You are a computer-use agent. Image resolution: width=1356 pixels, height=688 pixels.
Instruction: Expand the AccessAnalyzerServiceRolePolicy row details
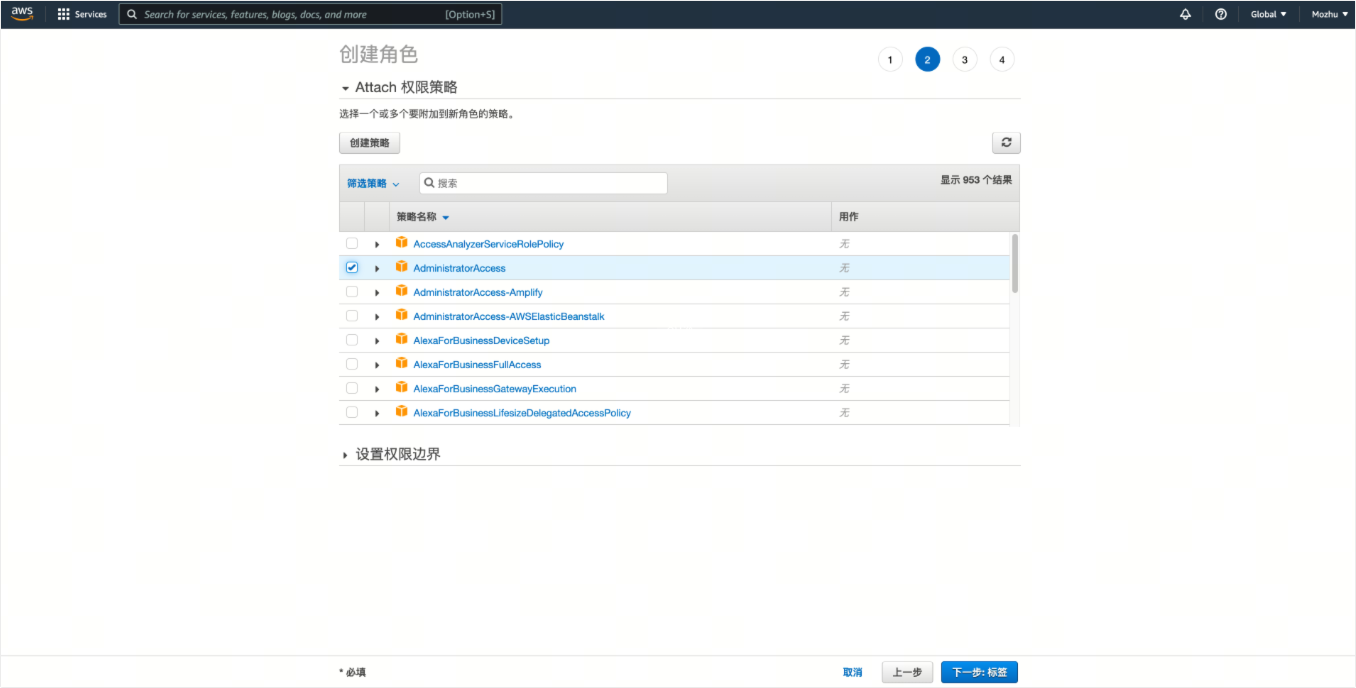[377, 244]
